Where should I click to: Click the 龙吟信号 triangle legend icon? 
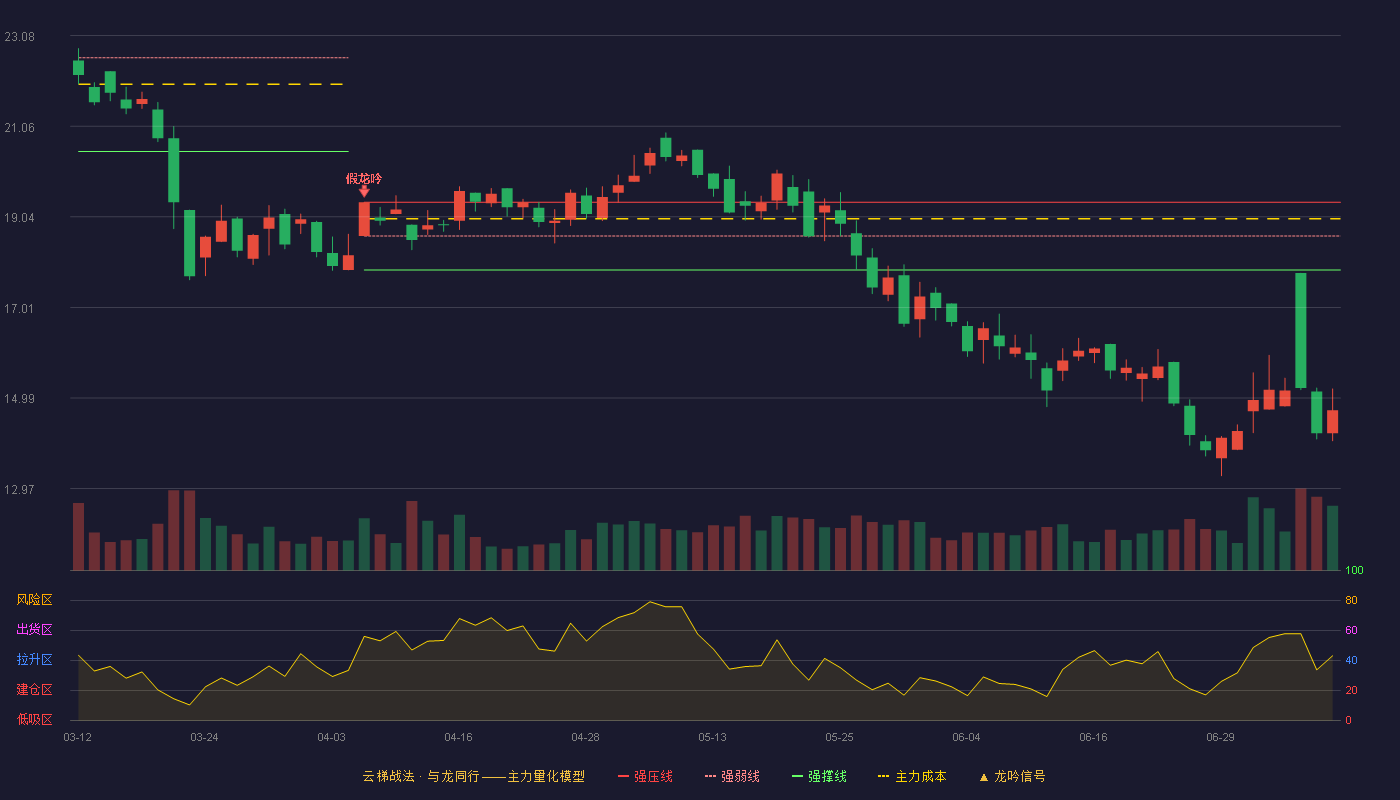(983, 776)
